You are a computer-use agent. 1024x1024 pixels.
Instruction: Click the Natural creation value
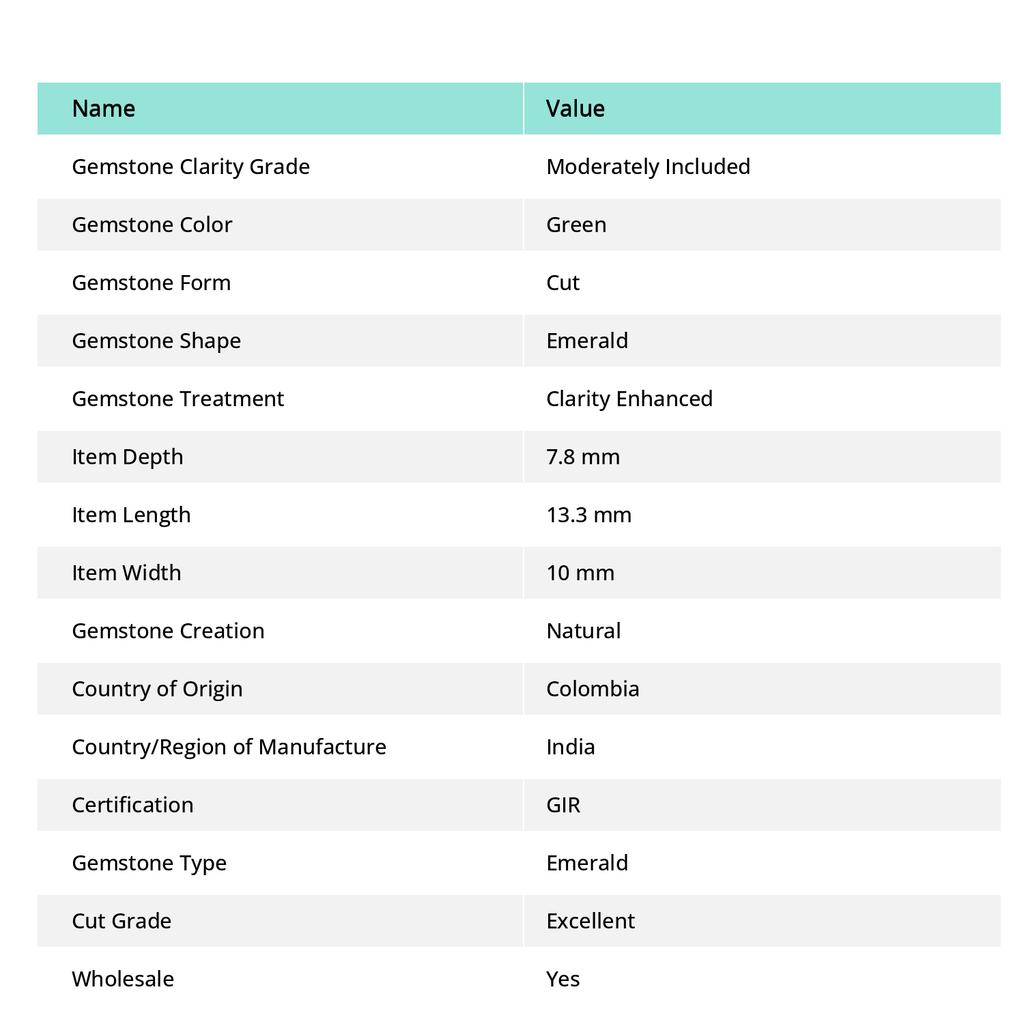point(583,631)
